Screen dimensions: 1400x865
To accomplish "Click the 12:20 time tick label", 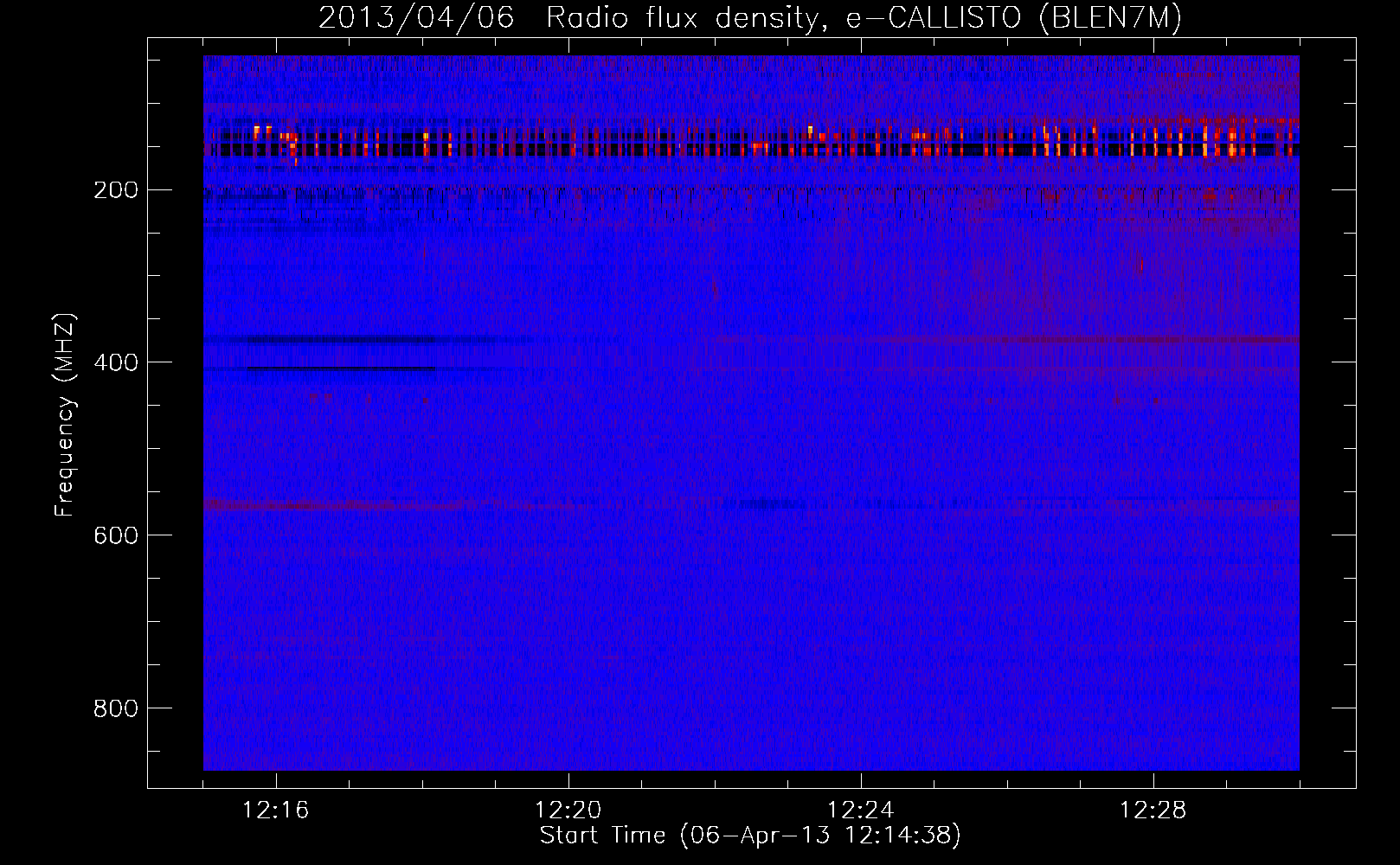I will pos(568,811).
